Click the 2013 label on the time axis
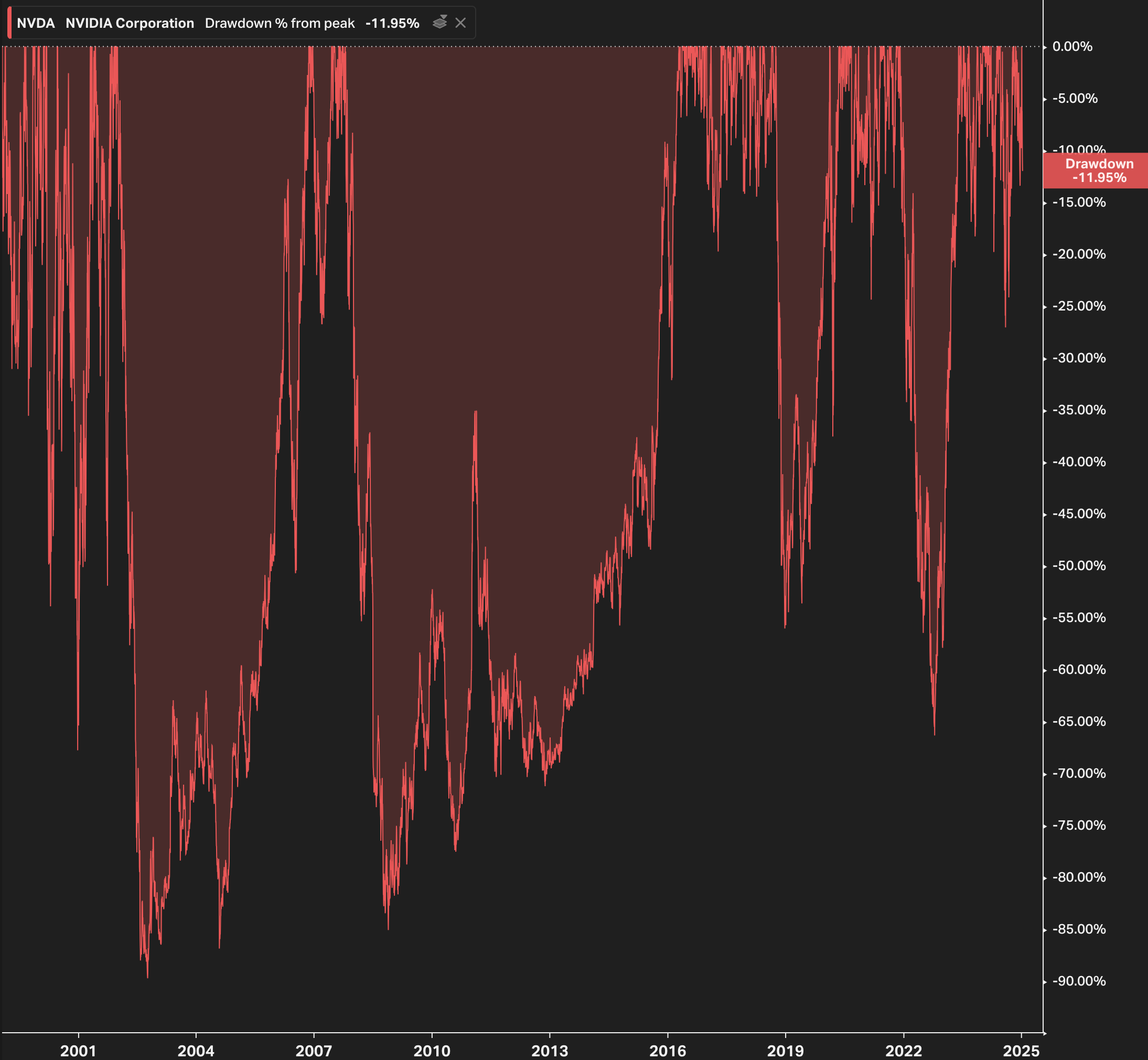 tap(549, 1051)
